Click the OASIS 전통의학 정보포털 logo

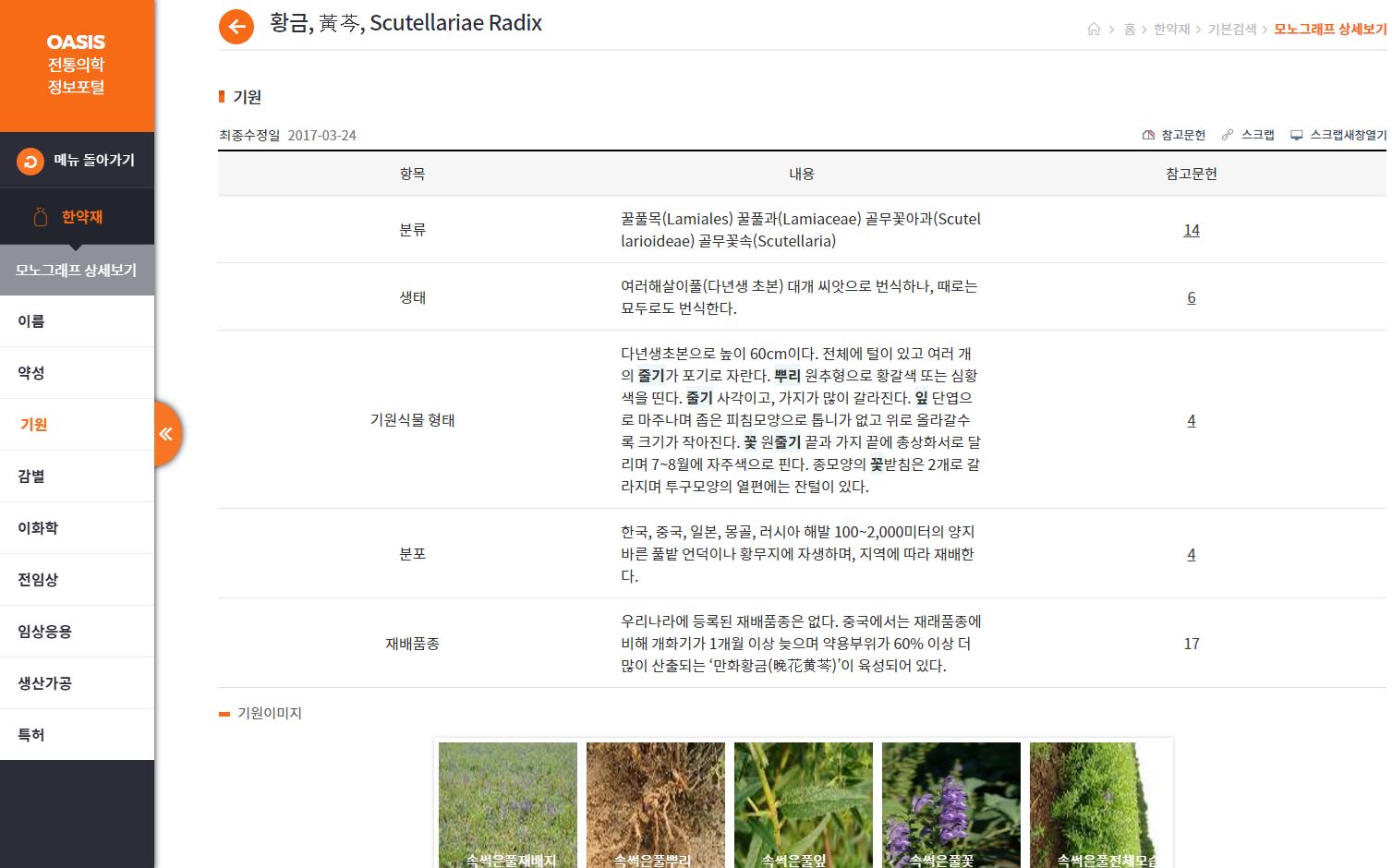click(77, 65)
